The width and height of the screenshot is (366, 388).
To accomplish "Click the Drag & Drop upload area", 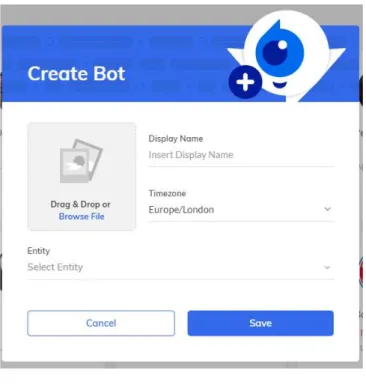I will click(x=82, y=176).
